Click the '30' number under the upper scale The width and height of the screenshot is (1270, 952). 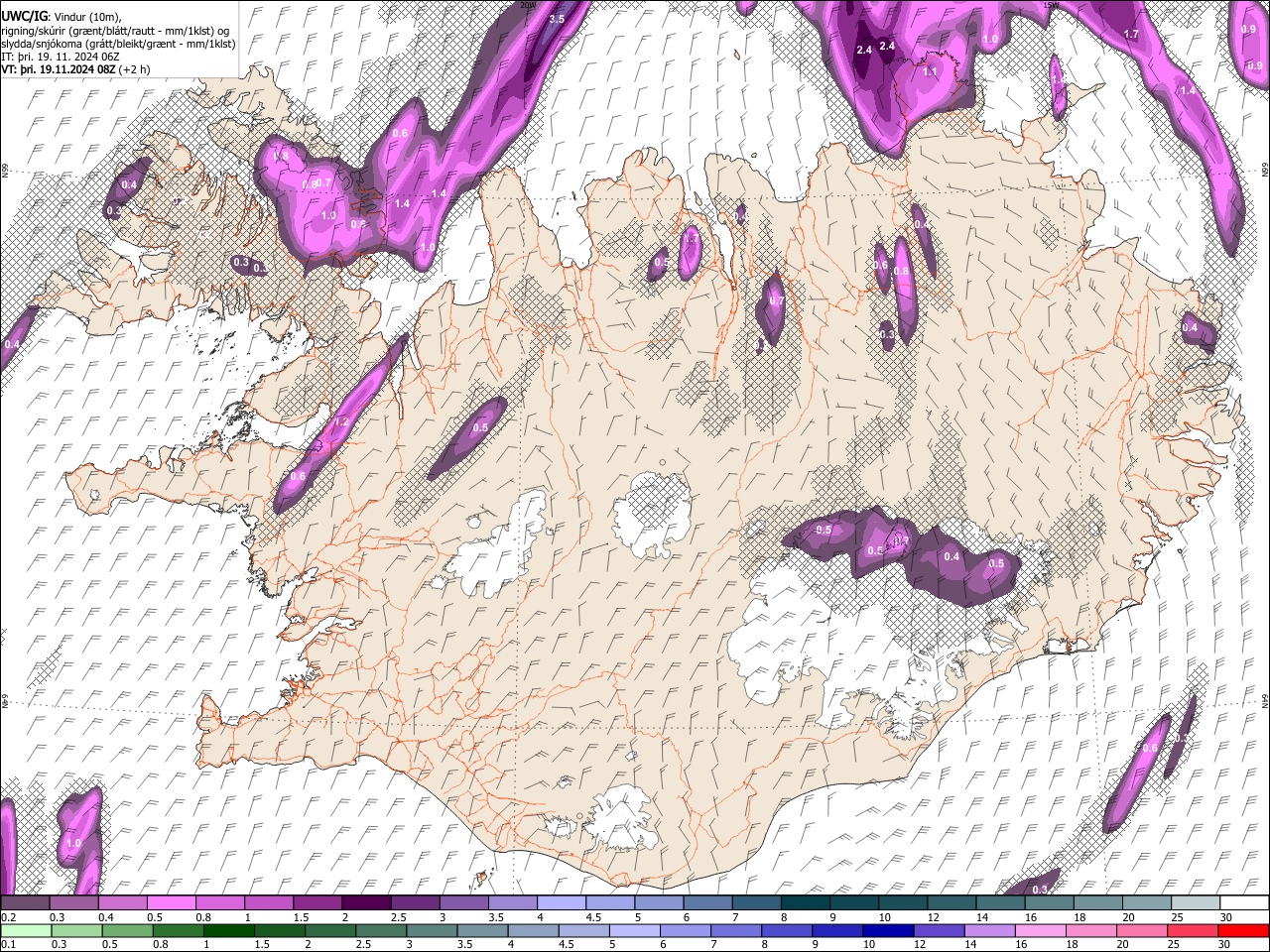pos(1226,917)
